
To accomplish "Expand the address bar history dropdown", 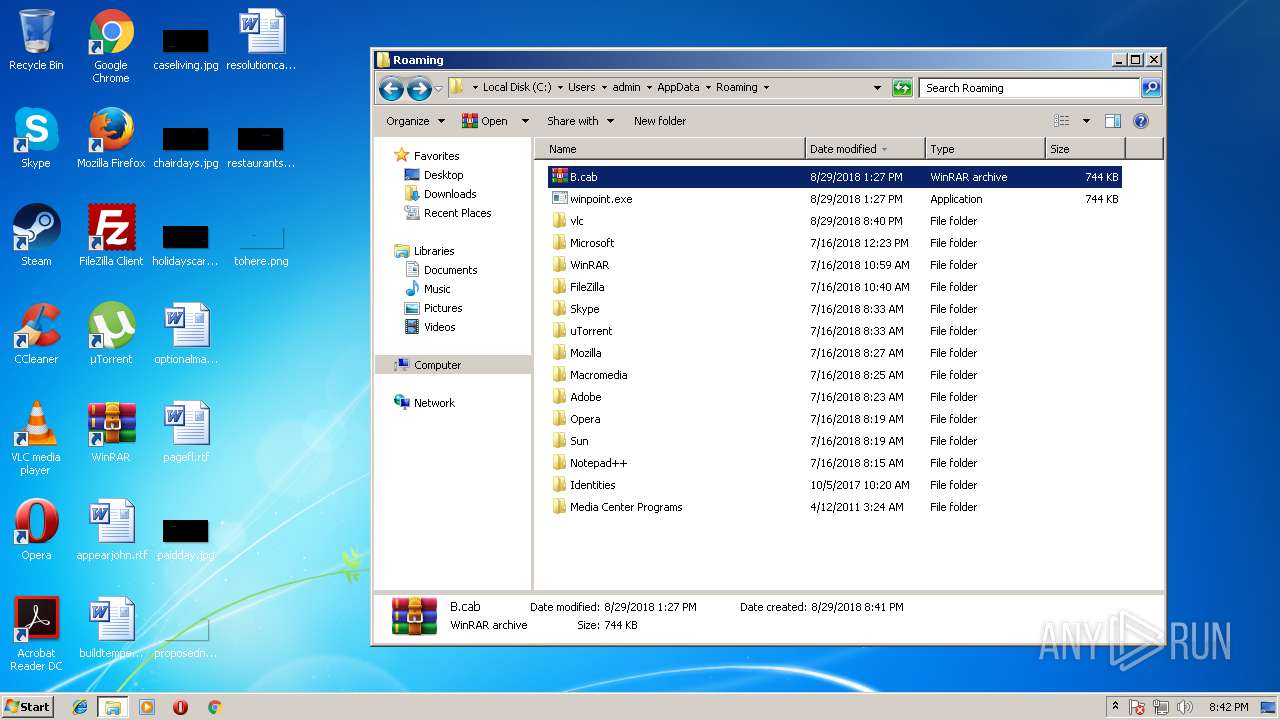I will pos(877,88).
